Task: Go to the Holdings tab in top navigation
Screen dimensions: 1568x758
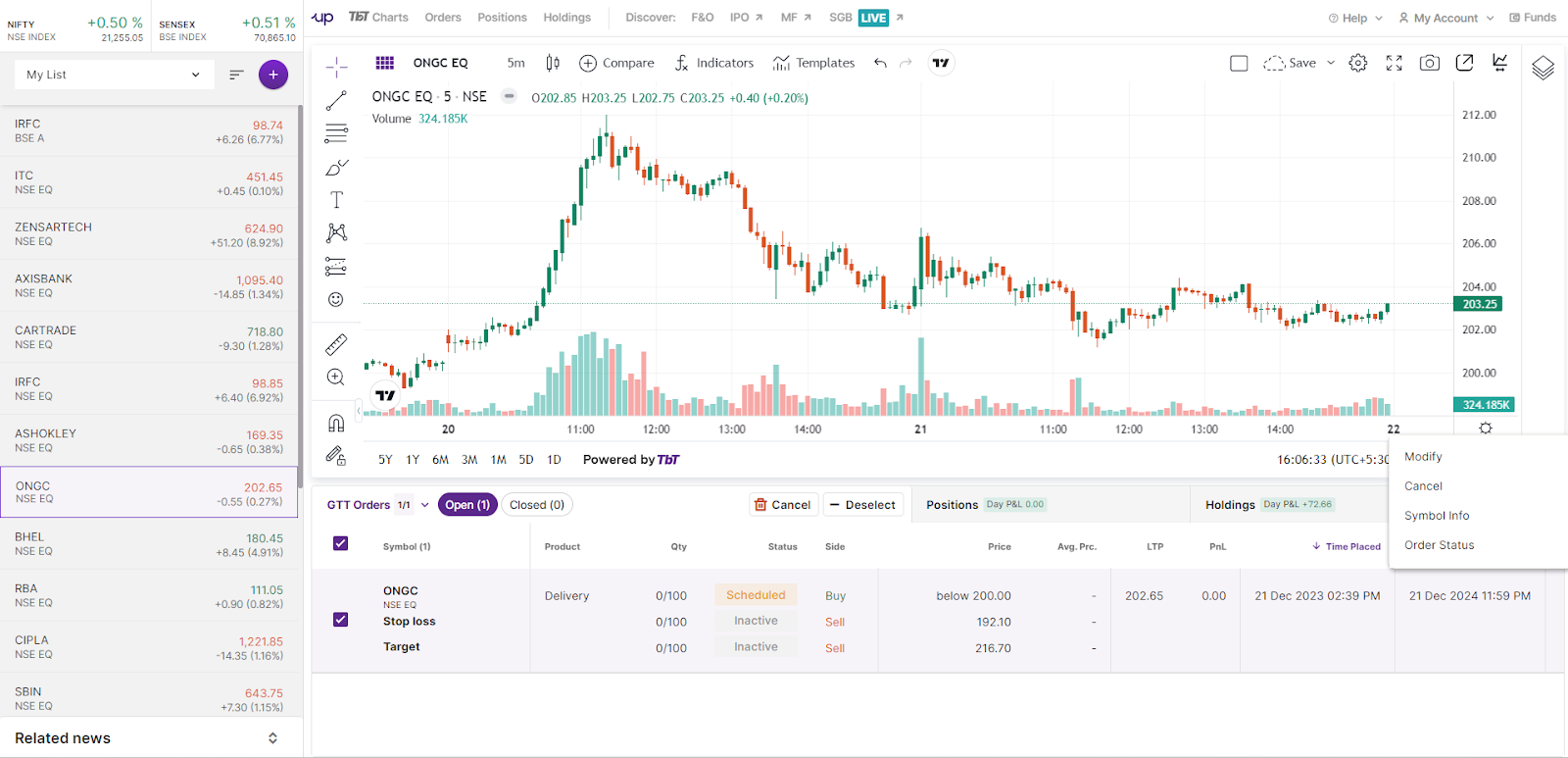Action: tap(567, 18)
